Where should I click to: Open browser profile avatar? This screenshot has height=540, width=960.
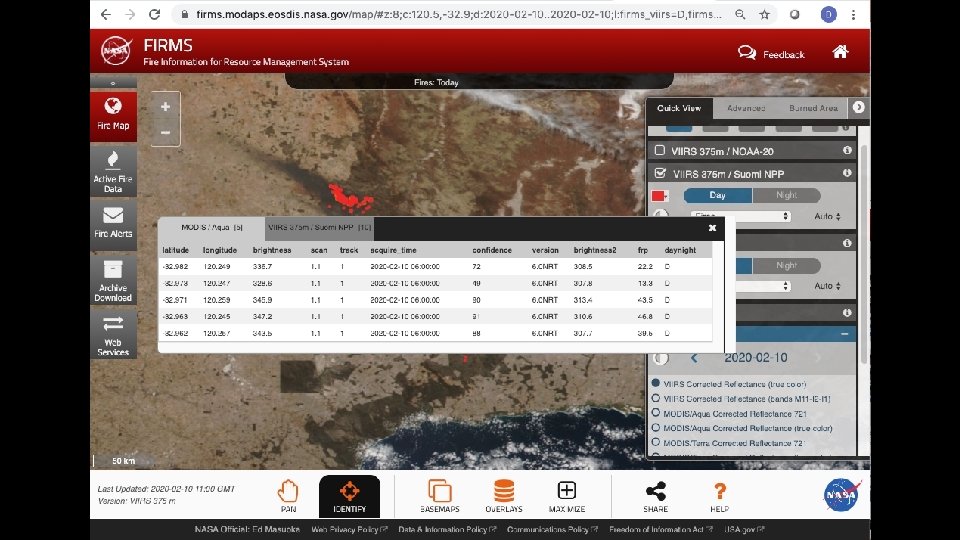click(828, 14)
